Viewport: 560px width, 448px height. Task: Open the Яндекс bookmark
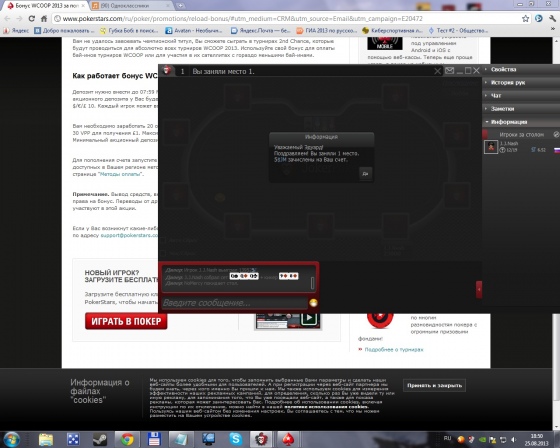16,31
